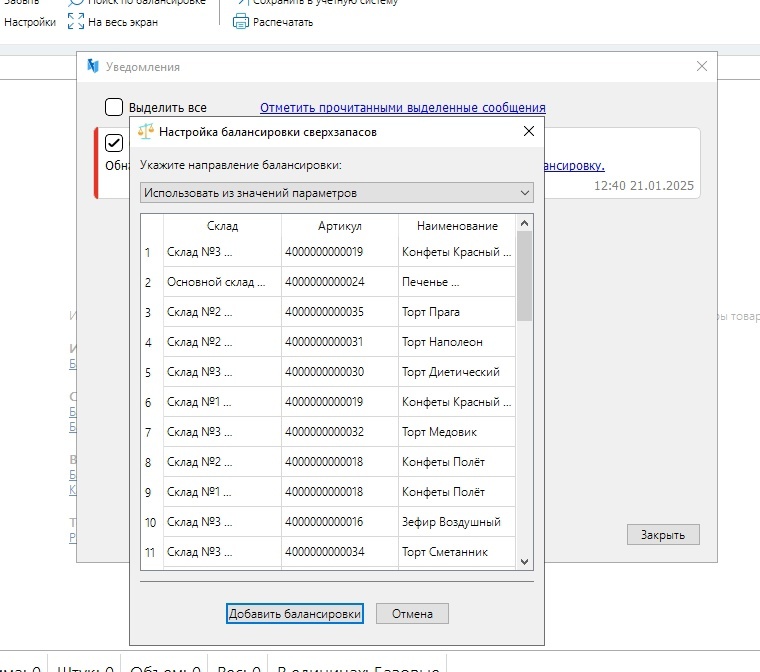This screenshot has width=760, height=672.
Task: Select Торт Сметанник cell
Action: click(457, 553)
